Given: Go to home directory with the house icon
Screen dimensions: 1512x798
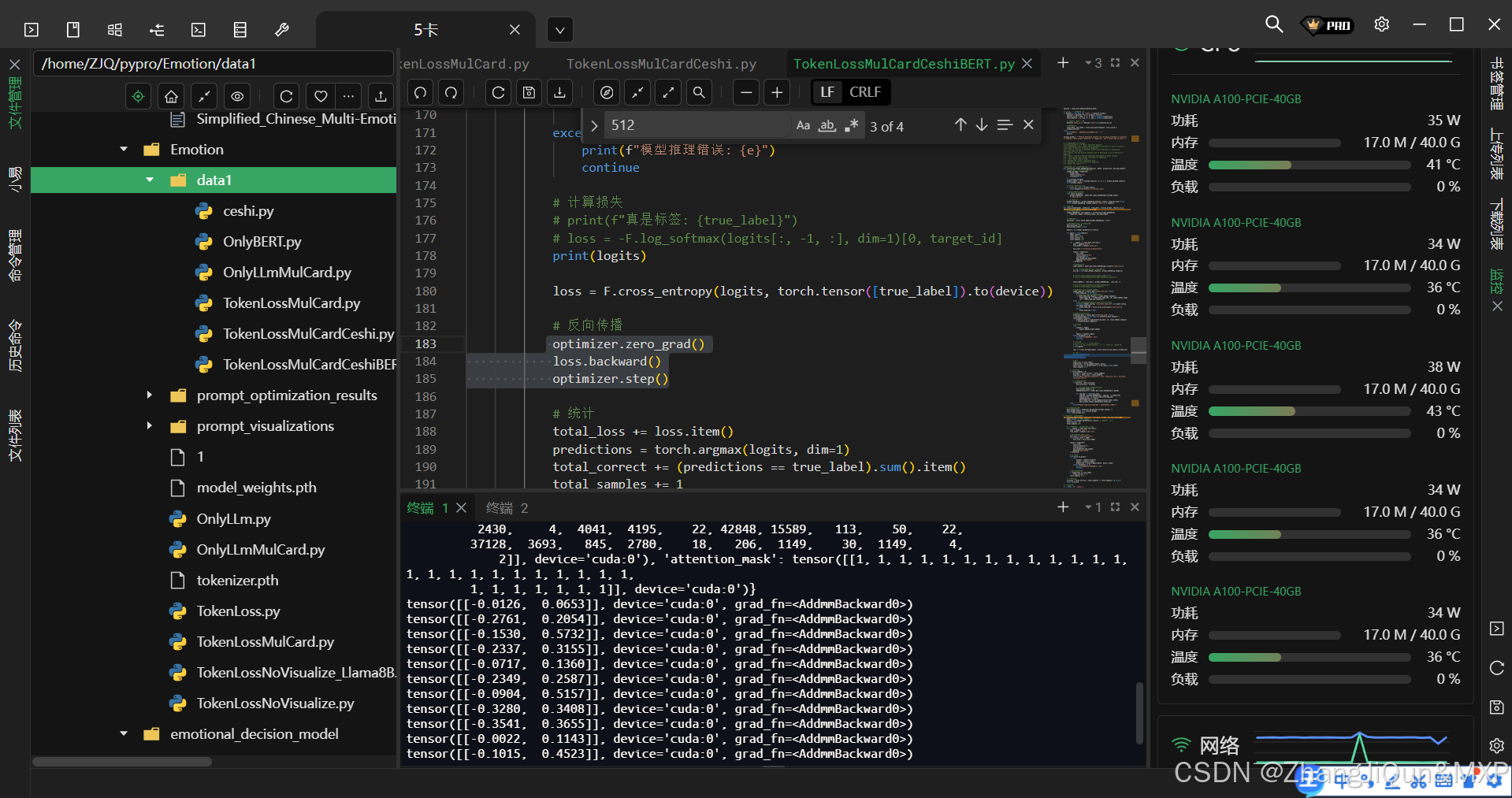Looking at the screenshot, I should click(x=170, y=96).
